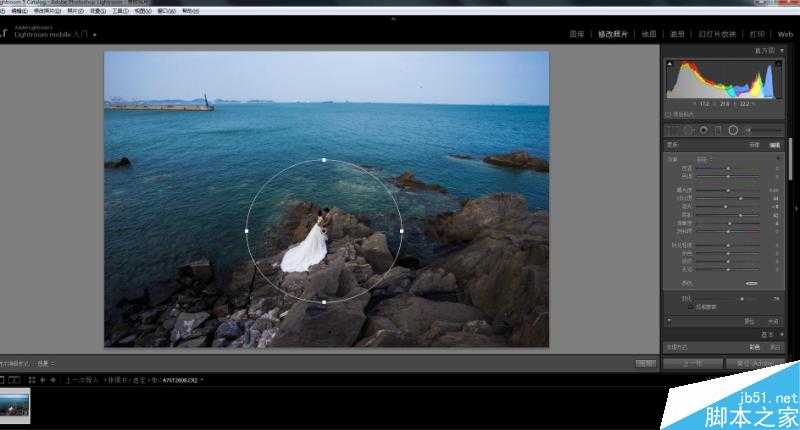Screen dimensions: 800x430
Task: Select the Red Eye Correction tool
Action: click(x=703, y=130)
